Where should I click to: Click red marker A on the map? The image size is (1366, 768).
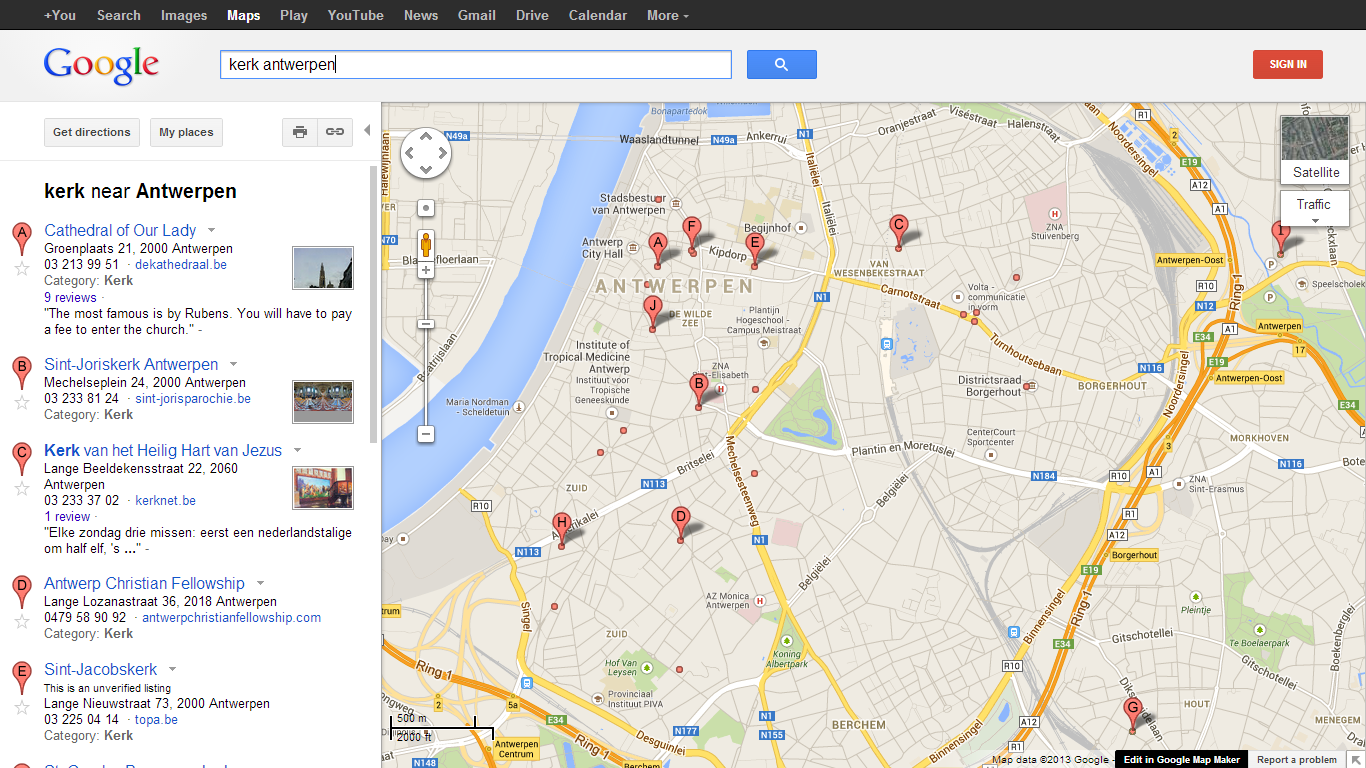(x=657, y=249)
